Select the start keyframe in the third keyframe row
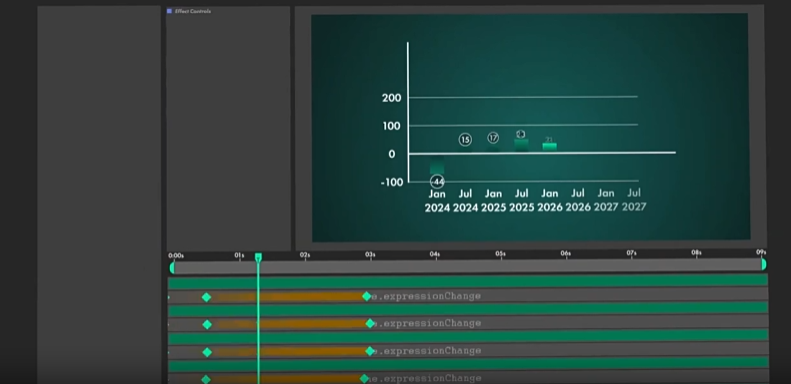Image resolution: width=791 pixels, height=384 pixels. (x=207, y=352)
